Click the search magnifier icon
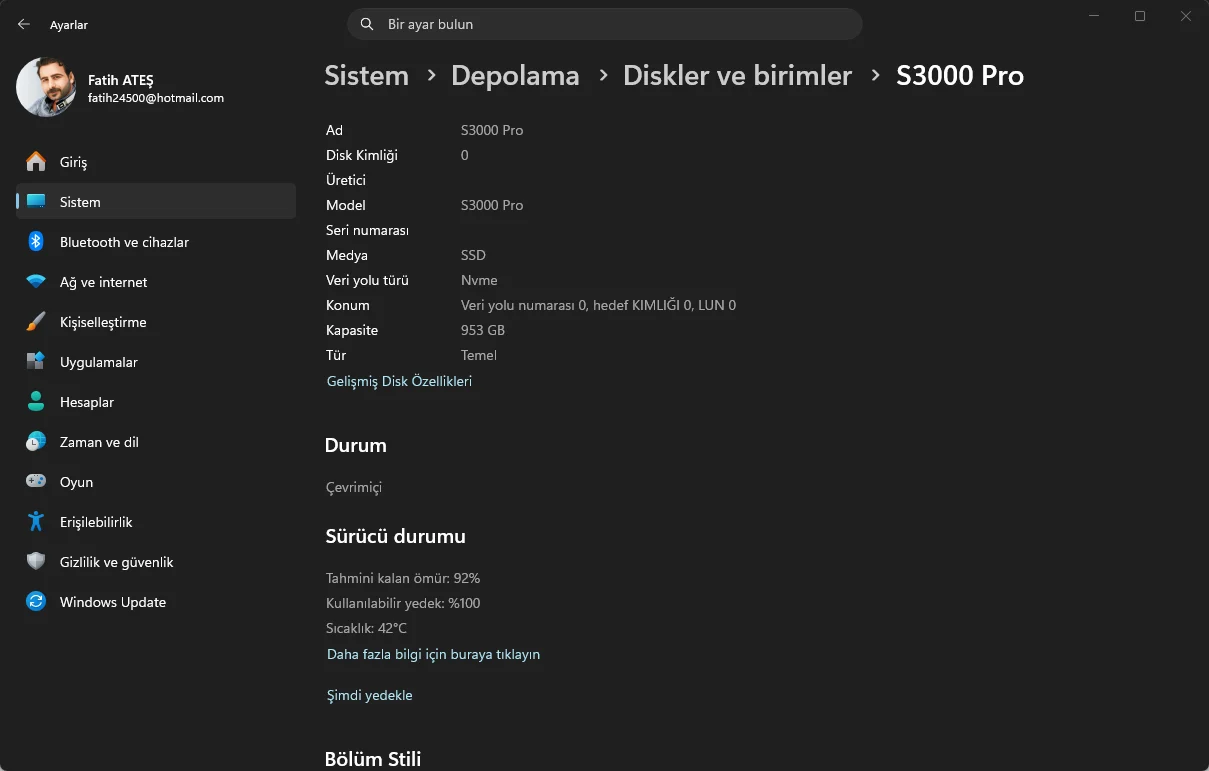Viewport: 1209px width, 771px height. point(367,24)
